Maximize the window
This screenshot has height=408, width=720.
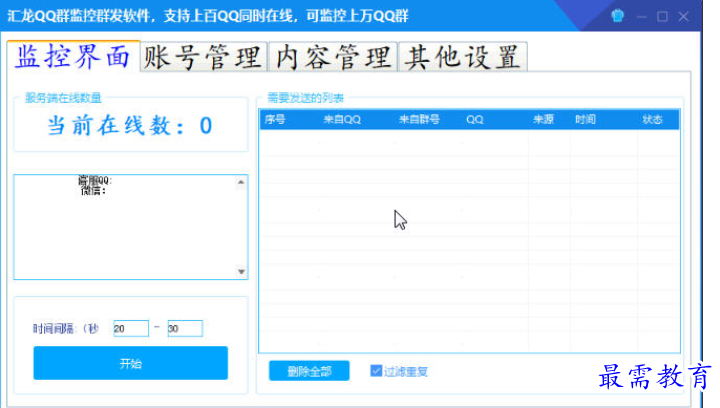coord(662,17)
